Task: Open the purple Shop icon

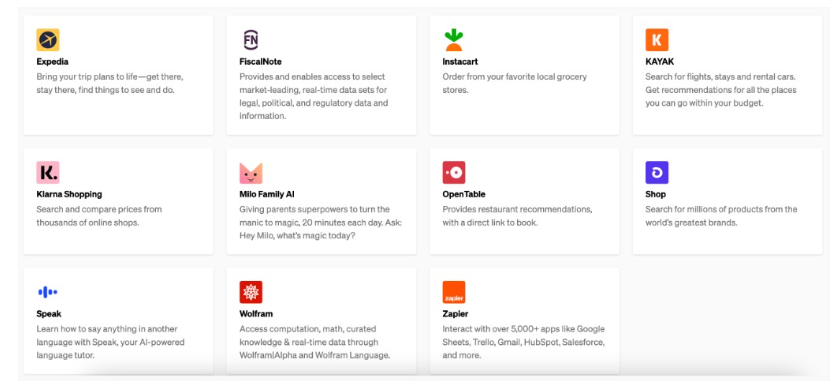Action: [x=657, y=173]
